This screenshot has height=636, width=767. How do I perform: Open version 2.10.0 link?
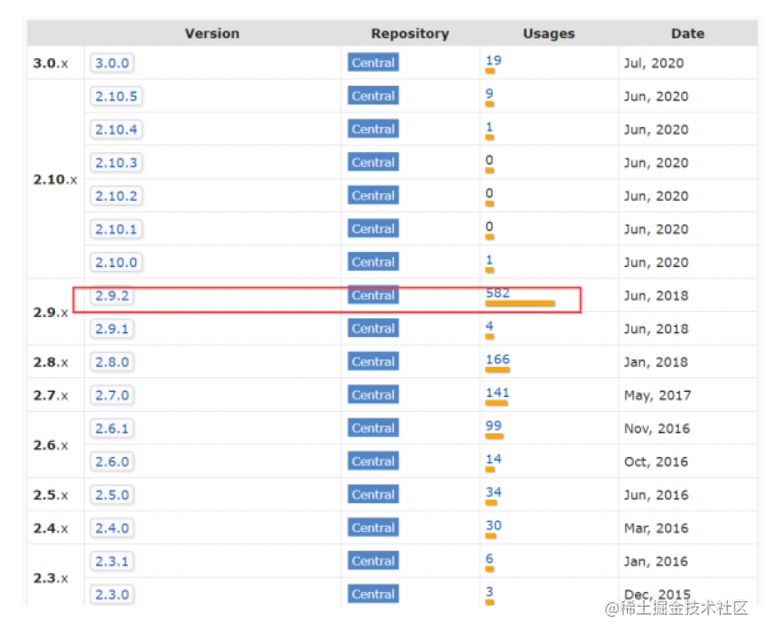point(116,262)
